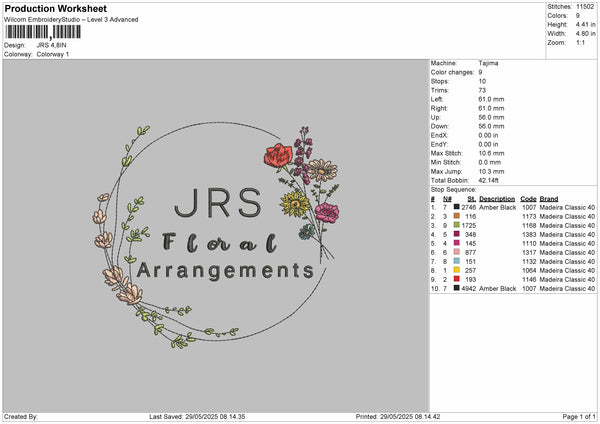Select the black swatch in stop 1
The image size is (600, 424).
(456, 207)
